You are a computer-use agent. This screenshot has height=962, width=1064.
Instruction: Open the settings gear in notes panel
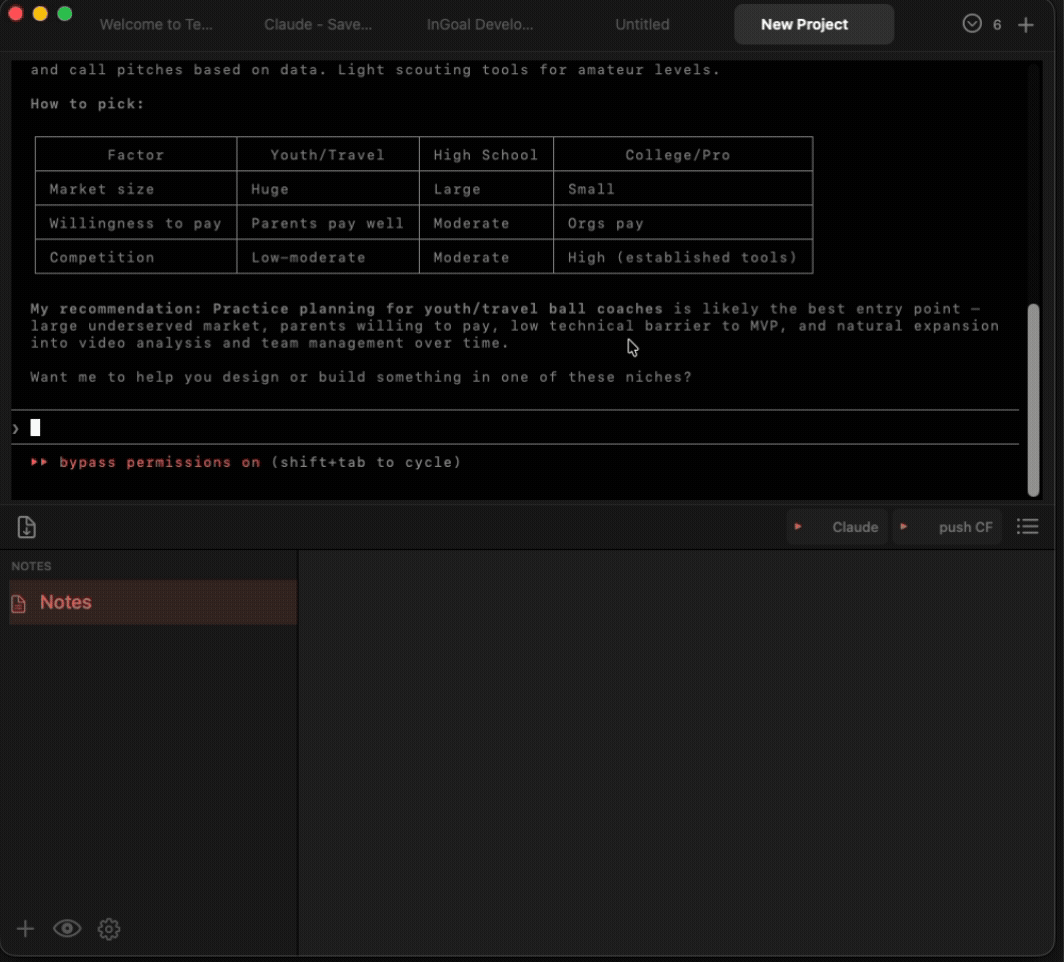point(109,929)
